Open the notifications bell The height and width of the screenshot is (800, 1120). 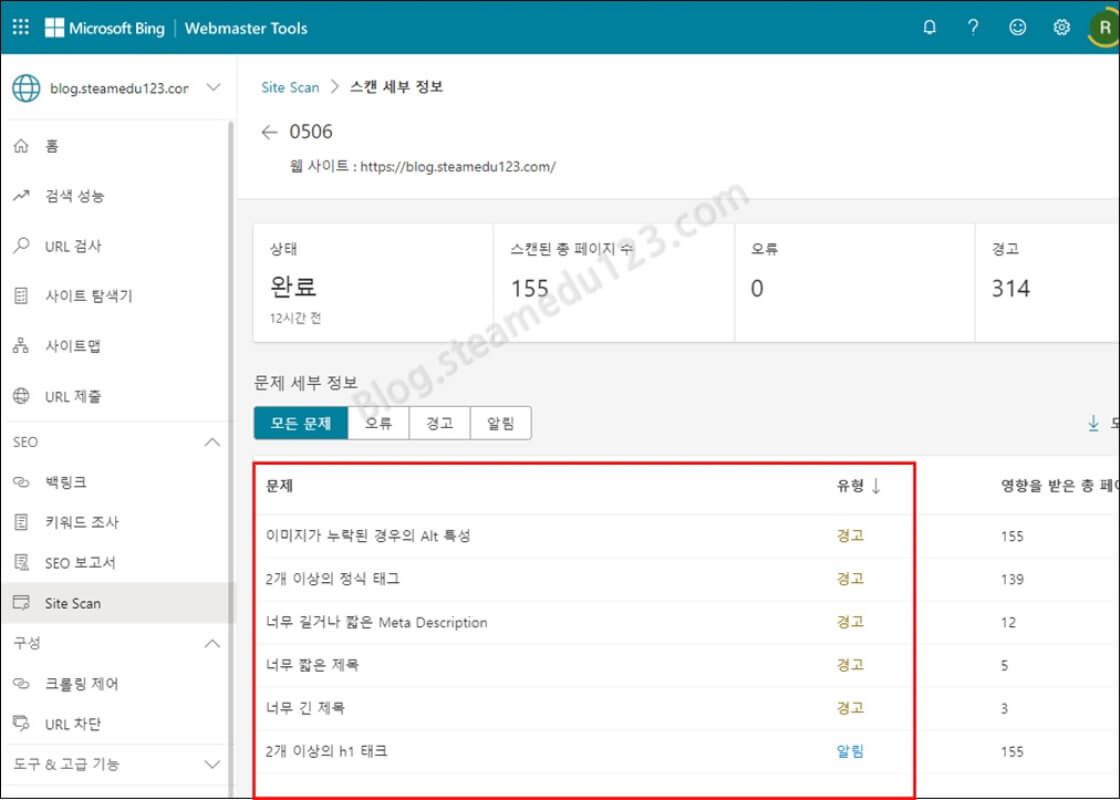pos(929,27)
